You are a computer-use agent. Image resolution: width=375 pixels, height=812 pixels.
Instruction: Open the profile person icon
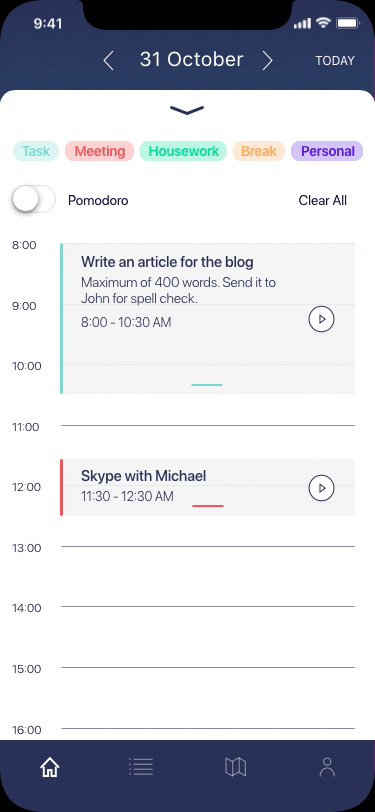pos(327,767)
